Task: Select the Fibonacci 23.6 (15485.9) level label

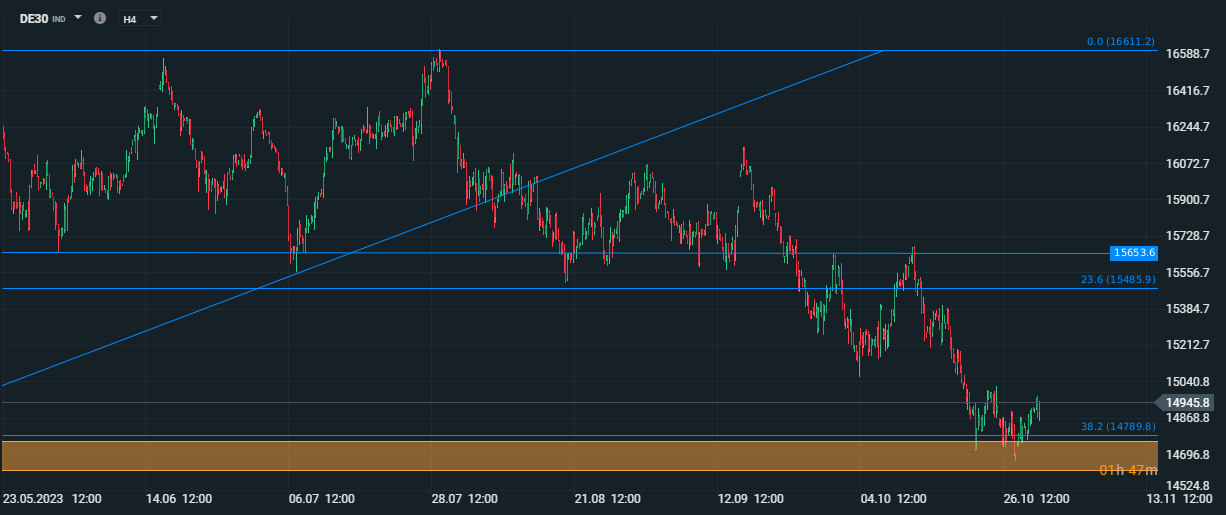Action: [1118, 280]
